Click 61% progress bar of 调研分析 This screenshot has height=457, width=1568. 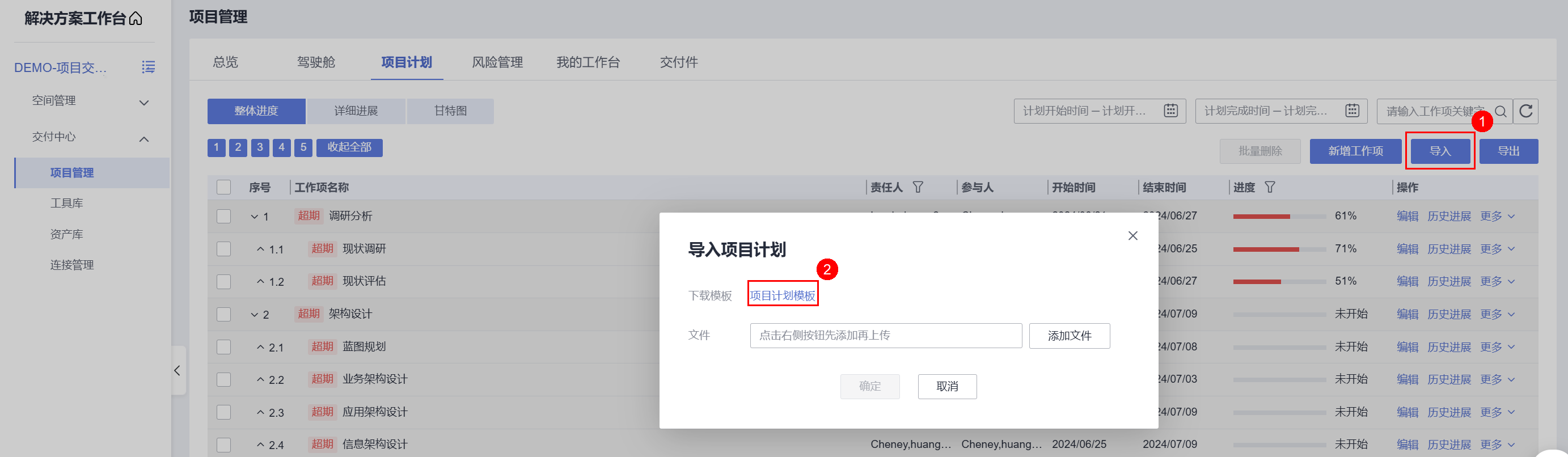[1279, 217]
